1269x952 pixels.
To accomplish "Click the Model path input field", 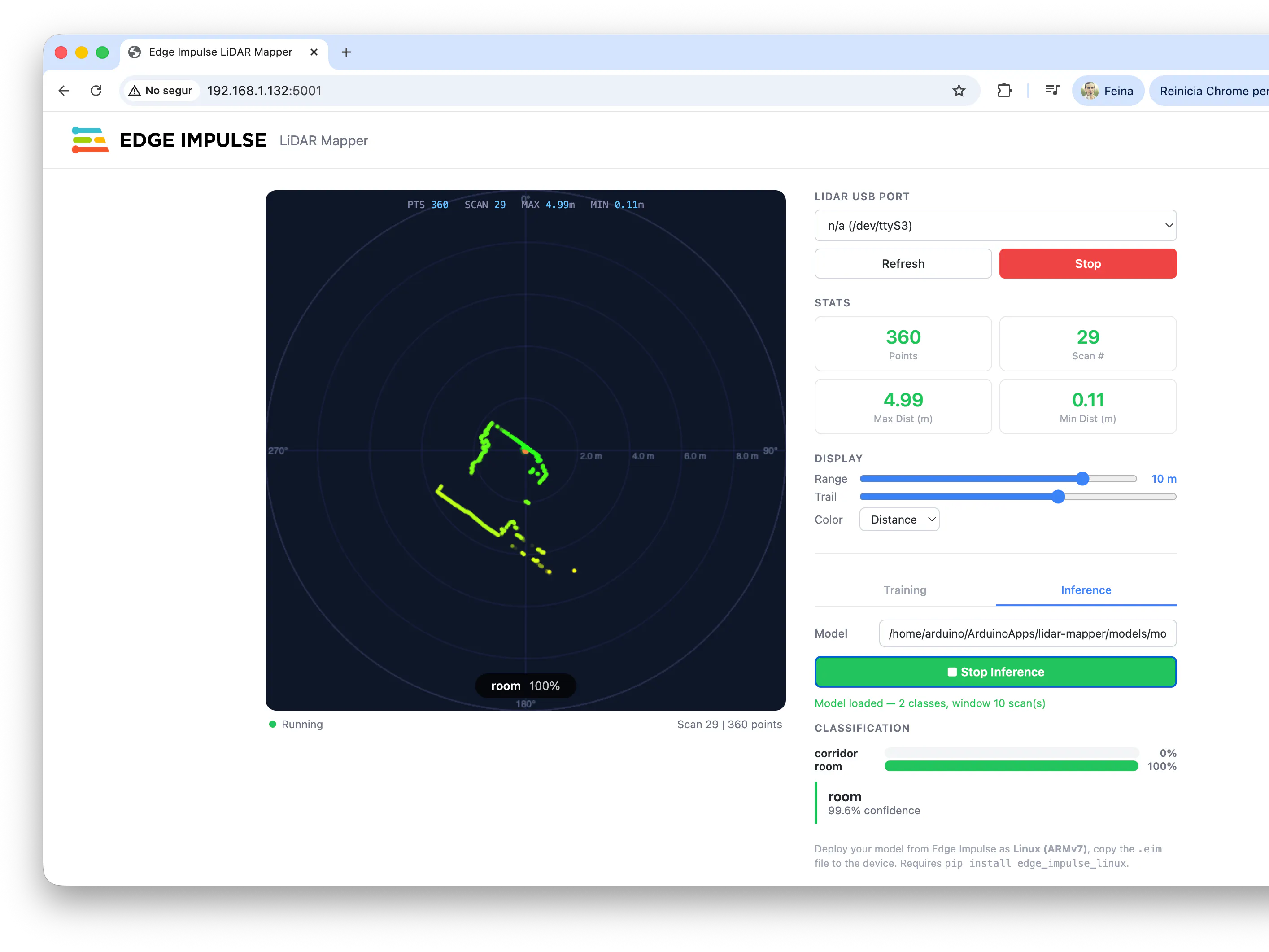I will point(1028,633).
